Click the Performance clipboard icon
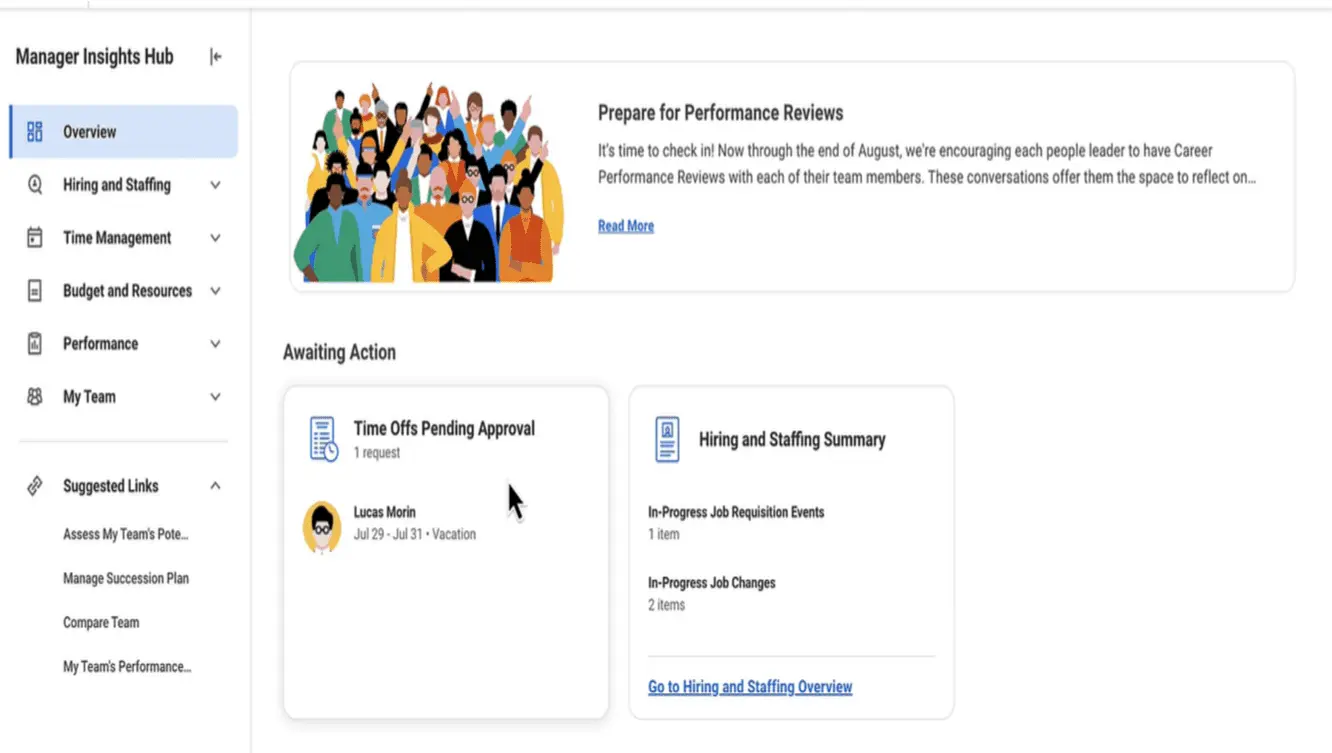 [35, 344]
